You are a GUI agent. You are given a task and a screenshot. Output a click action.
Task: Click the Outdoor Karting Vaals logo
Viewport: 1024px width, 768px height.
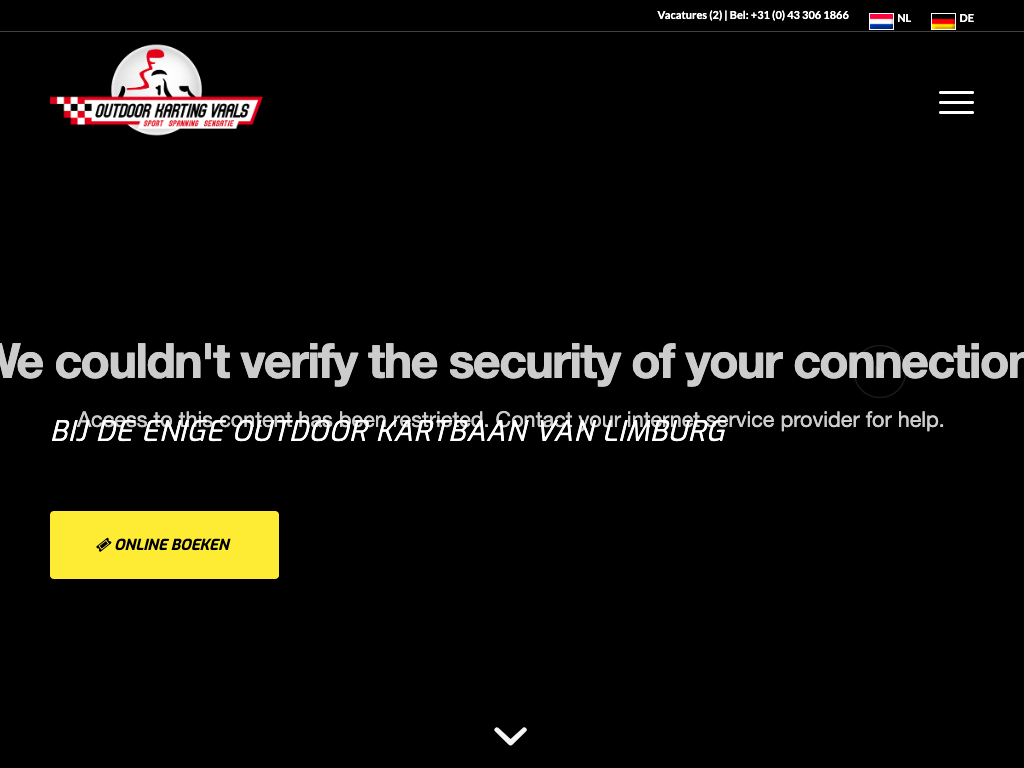[x=156, y=90]
